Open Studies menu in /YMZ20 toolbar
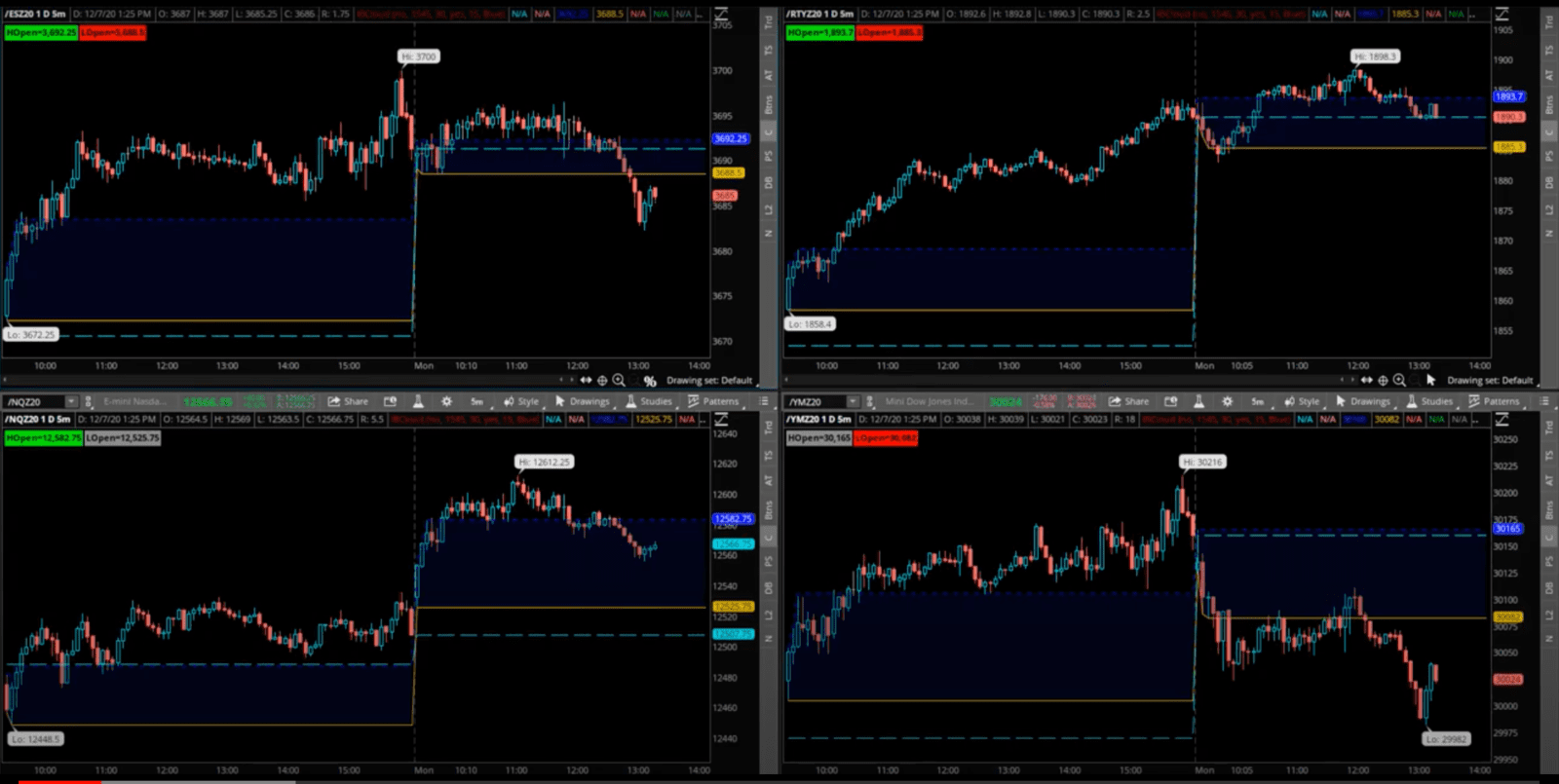The image size is (1559, 784). tap(1429, 401)
